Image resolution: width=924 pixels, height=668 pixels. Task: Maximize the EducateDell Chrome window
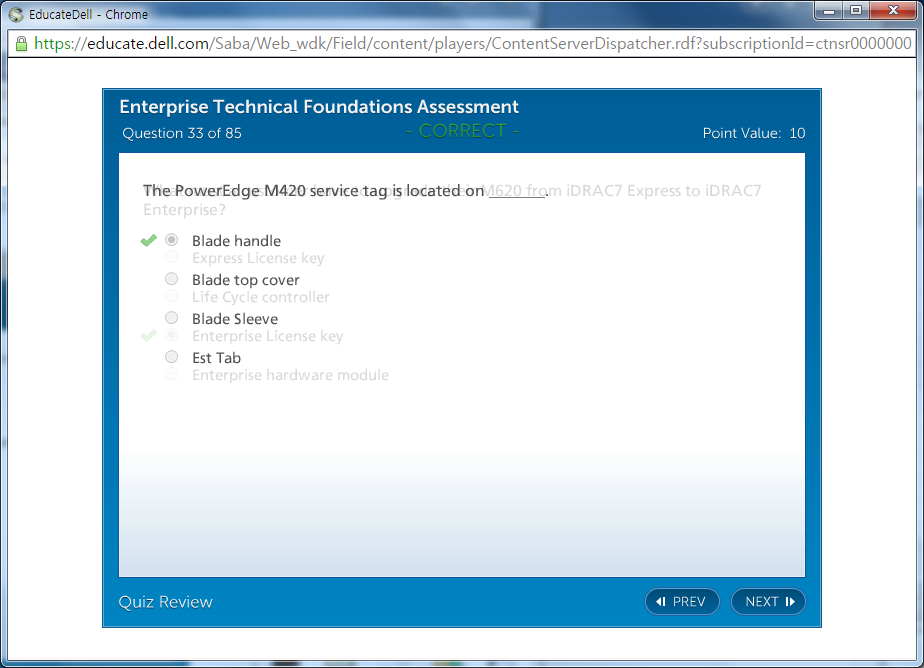coord(856,11)
